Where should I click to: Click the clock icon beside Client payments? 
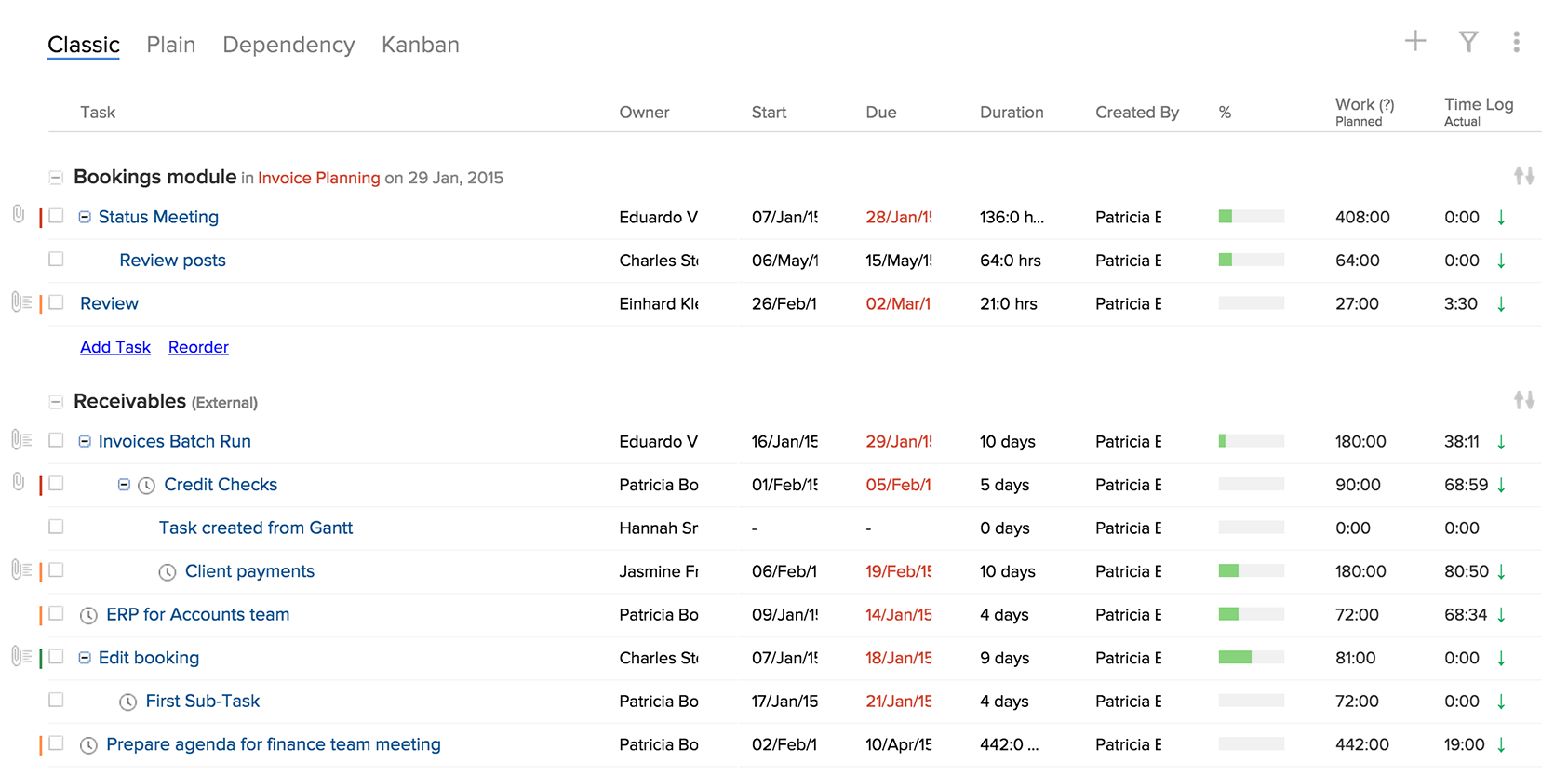[168, 572]
